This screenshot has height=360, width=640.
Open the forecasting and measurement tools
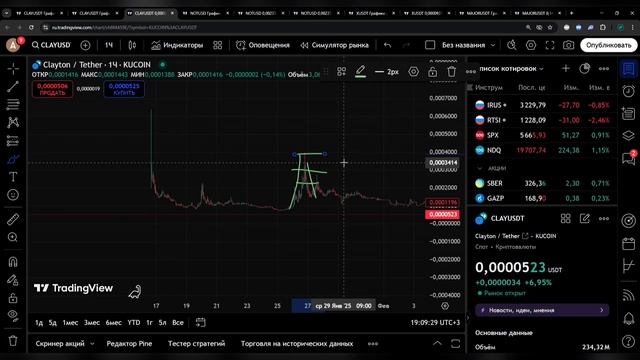(x=13, y=141)
